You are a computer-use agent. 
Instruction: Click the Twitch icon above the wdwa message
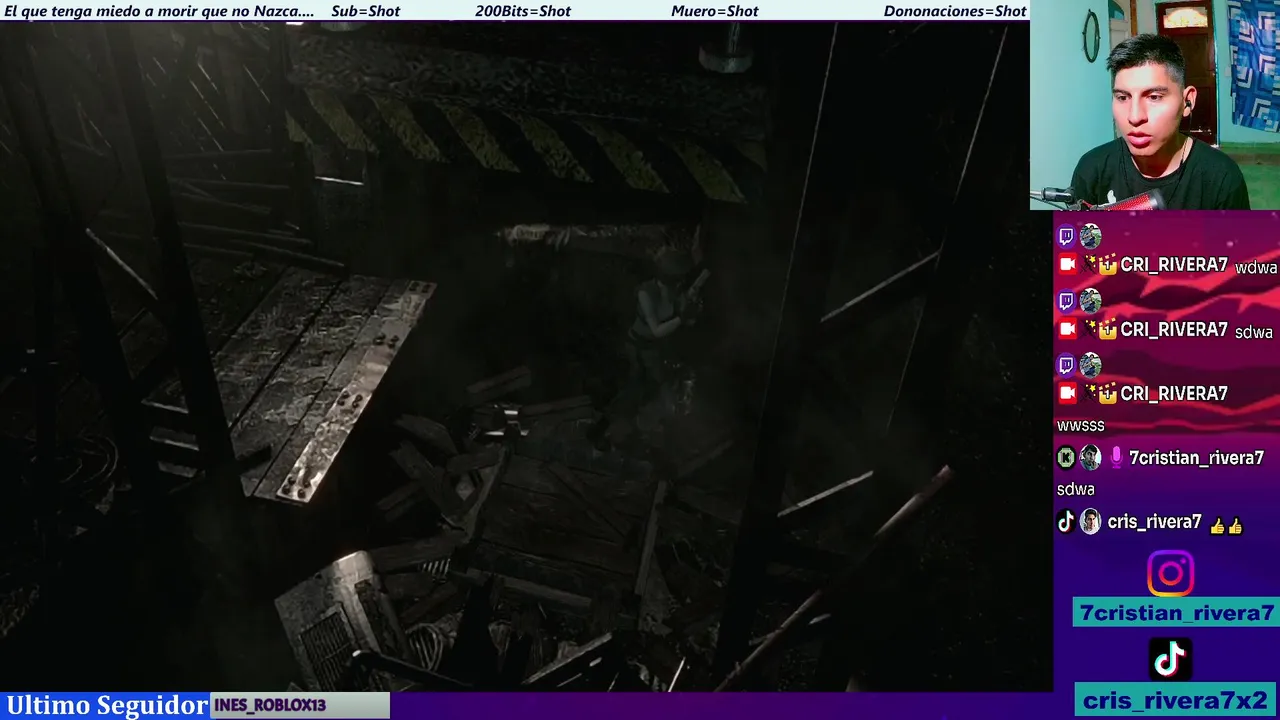coord(1066,237)
